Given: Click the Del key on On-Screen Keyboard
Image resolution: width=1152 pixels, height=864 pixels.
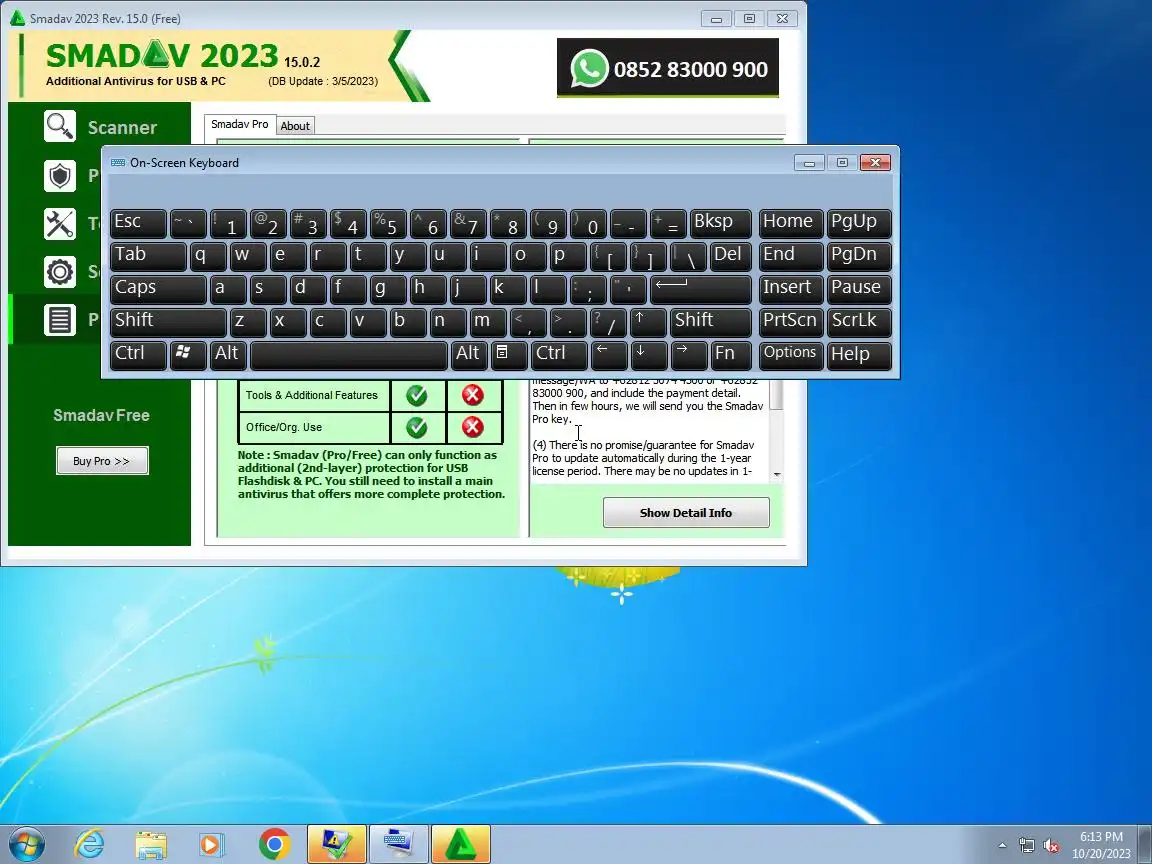Looking at the screenshot, I should [730, 256].
